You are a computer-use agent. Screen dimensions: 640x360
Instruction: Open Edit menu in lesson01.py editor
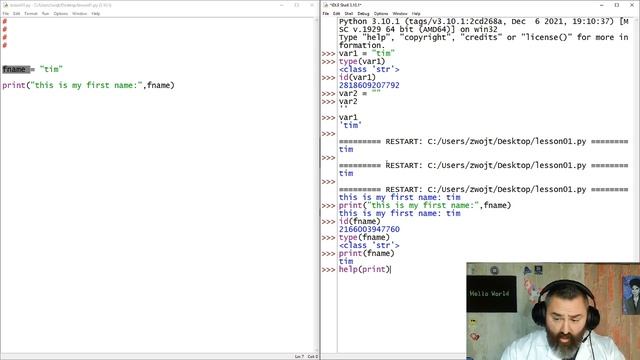coord(16,13)
